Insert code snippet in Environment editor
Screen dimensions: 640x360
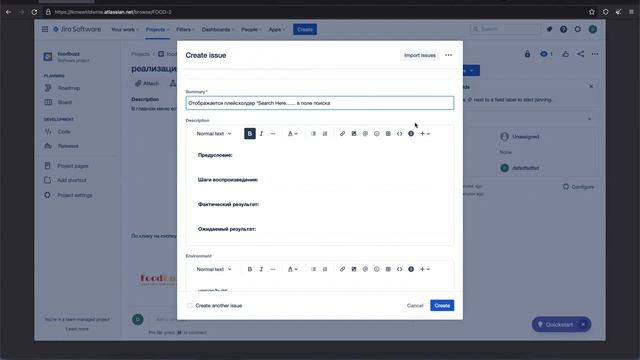pos(400,269)
